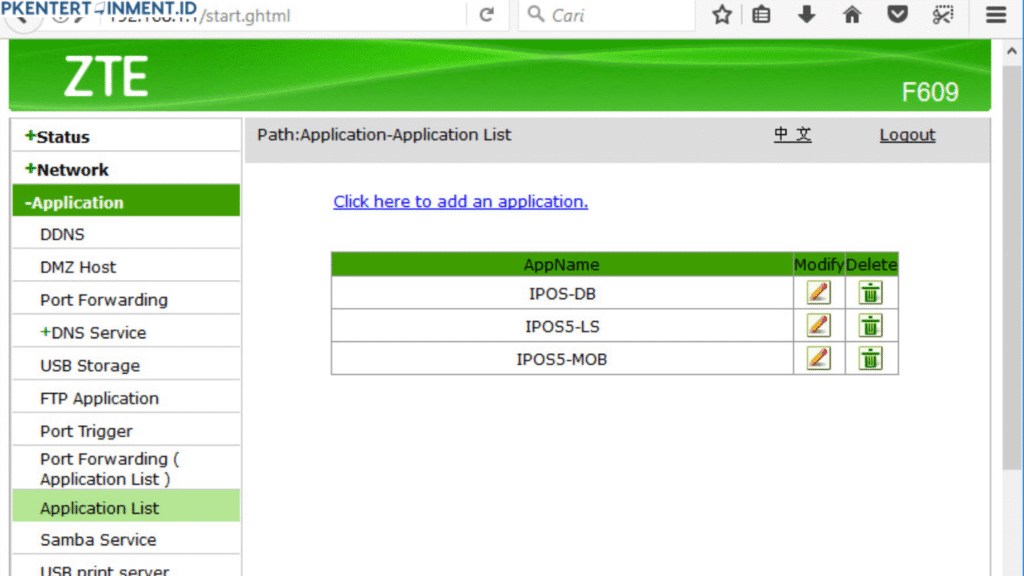Click the home icon in browser toolbar
Viewport: 1024px width, 576px height.
tap(851, 15)
